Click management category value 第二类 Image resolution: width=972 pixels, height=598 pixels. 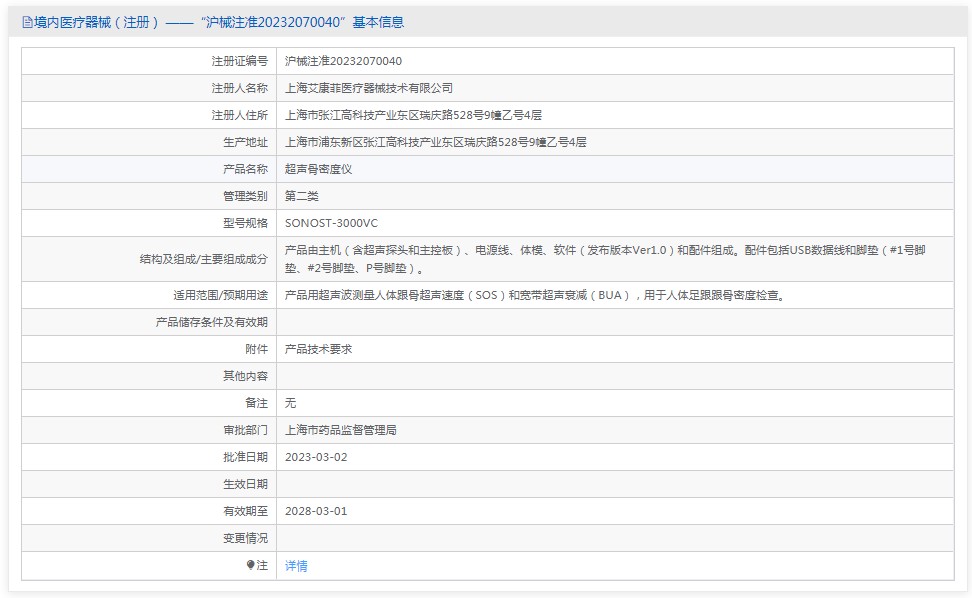[302, 196]
